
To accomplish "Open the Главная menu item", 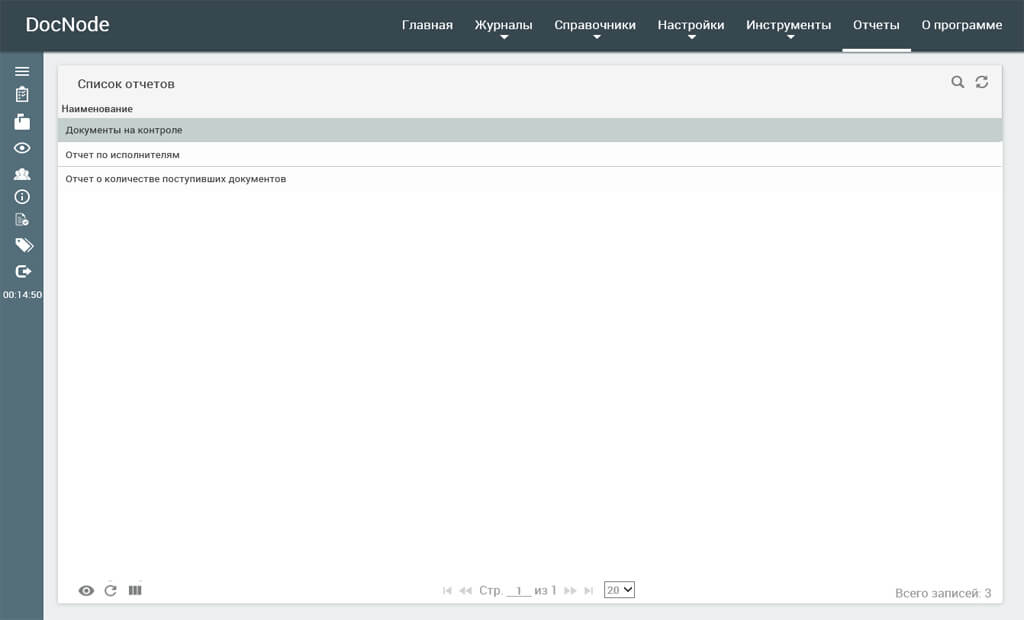I will (427, 25).
